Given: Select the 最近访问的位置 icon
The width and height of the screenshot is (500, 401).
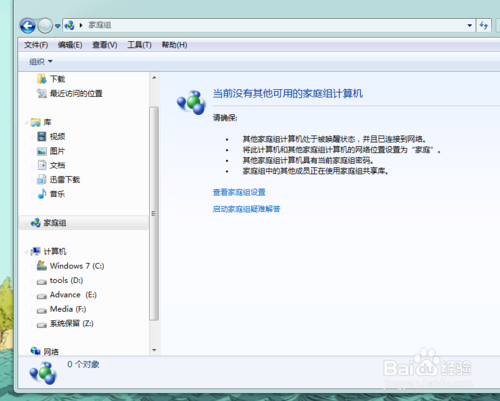Looking at the screenshot, I should tap(42, 93).
